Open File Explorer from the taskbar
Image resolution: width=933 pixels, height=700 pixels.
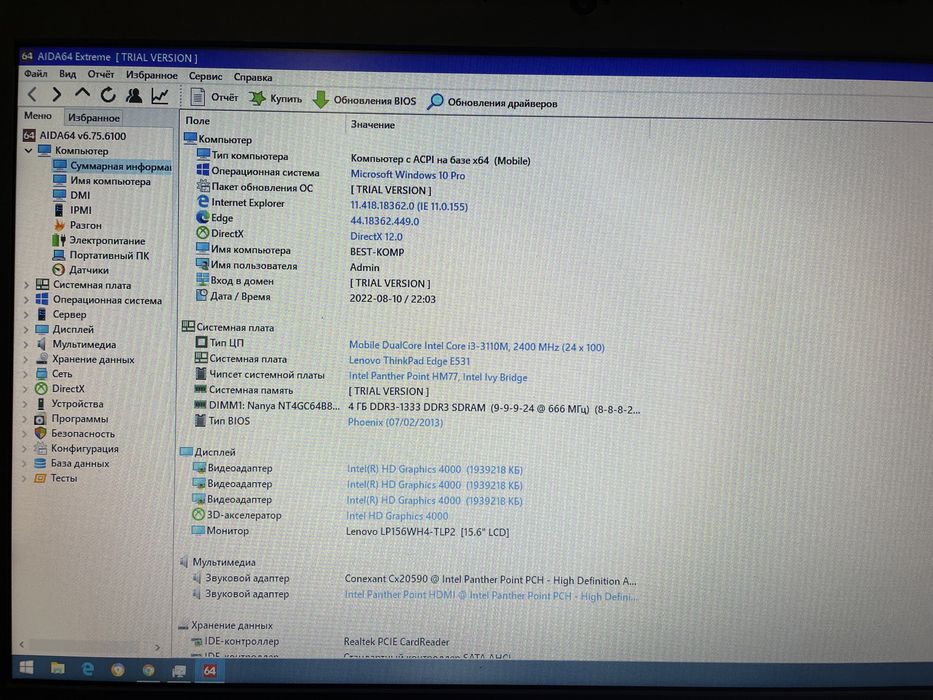[57, 668]
